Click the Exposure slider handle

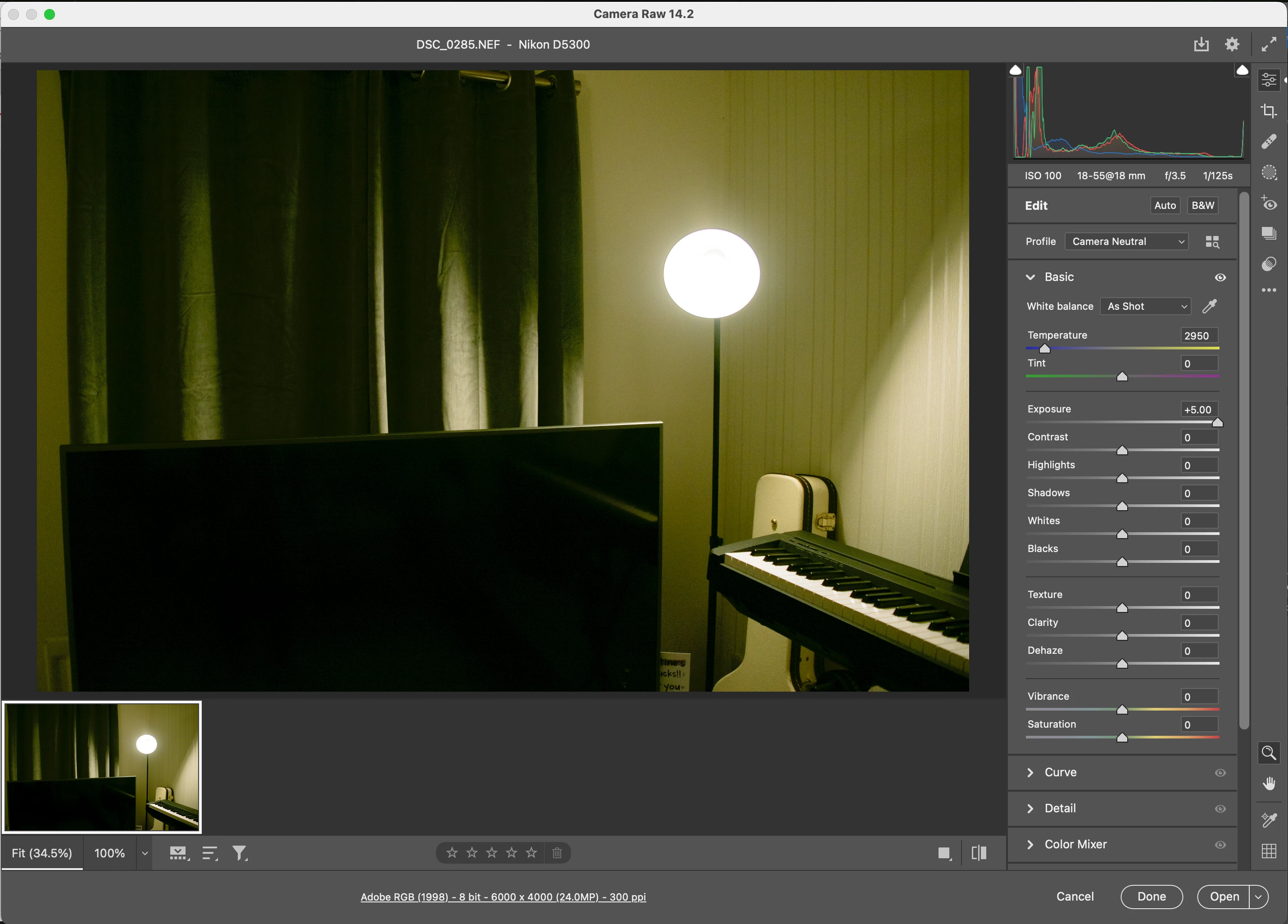point(1217,422)
